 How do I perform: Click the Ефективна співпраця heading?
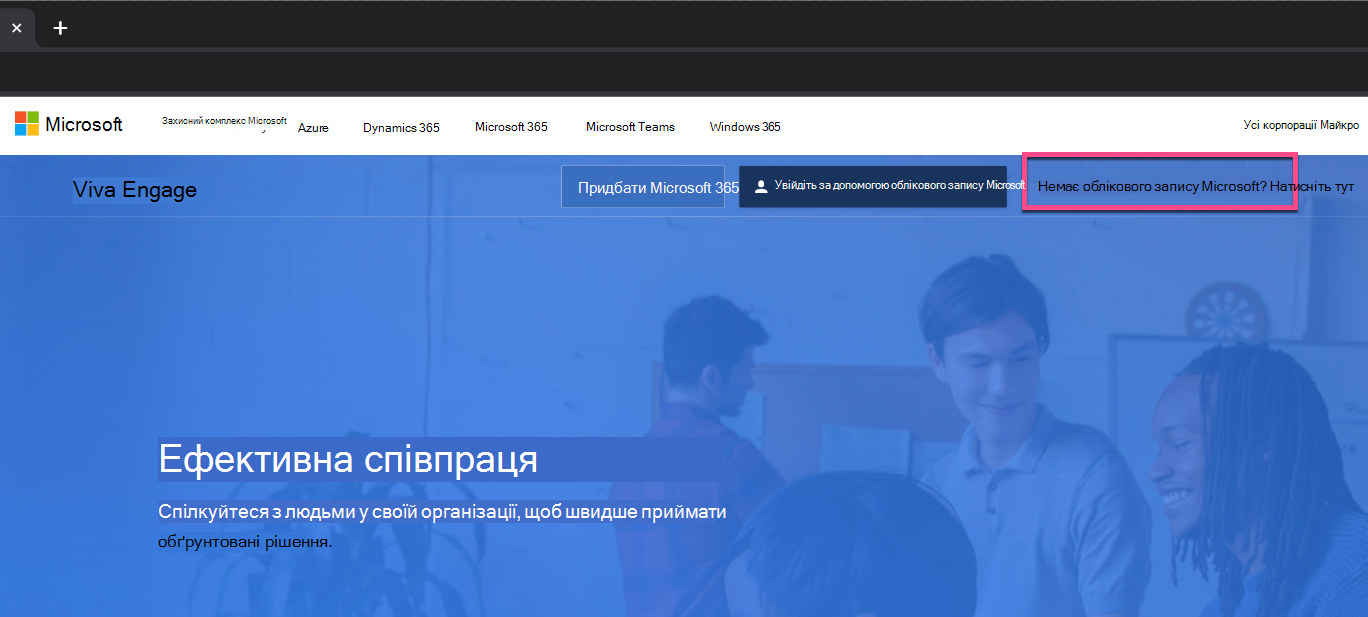point(348,460)
